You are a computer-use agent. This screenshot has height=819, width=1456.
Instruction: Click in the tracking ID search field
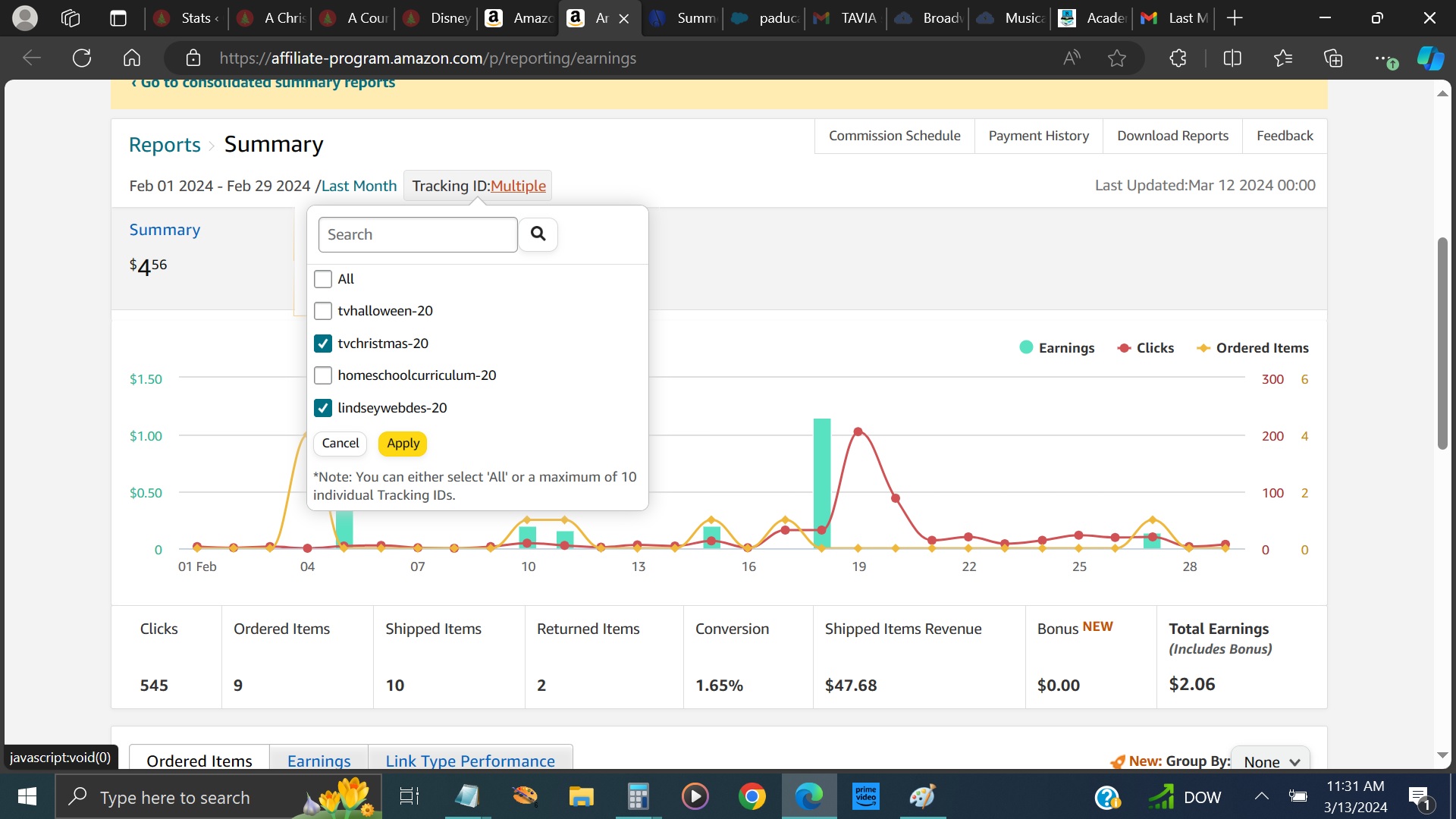(x=418, y=234)
